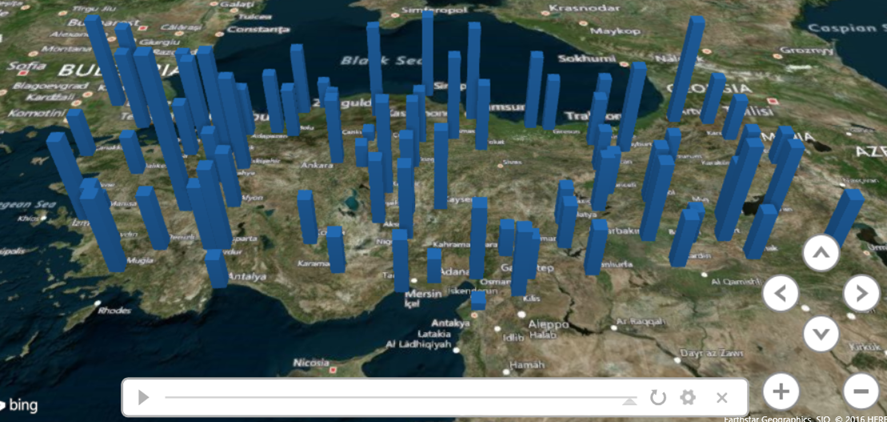The height and width of the screenshot is (422, 887).
Task: Select the small column near Iskenderun
Action: [x=479, y=300]
